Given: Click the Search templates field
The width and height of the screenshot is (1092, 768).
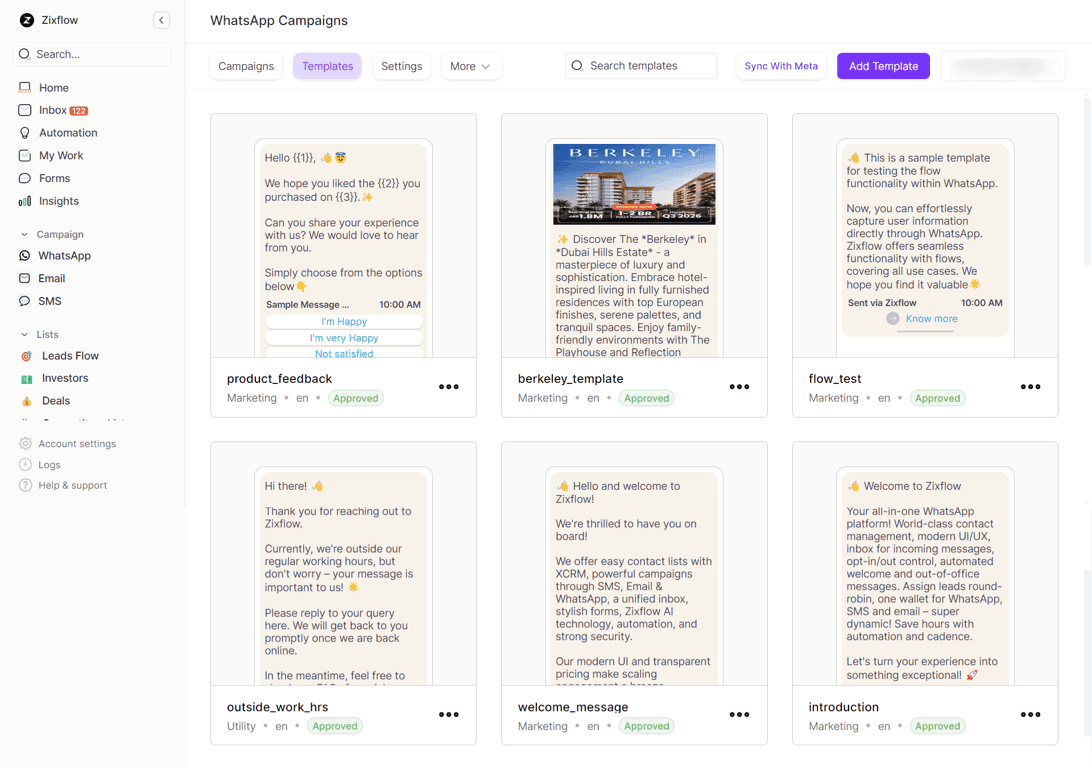Looking at the screenshot, I should click(x=641, y=66).
